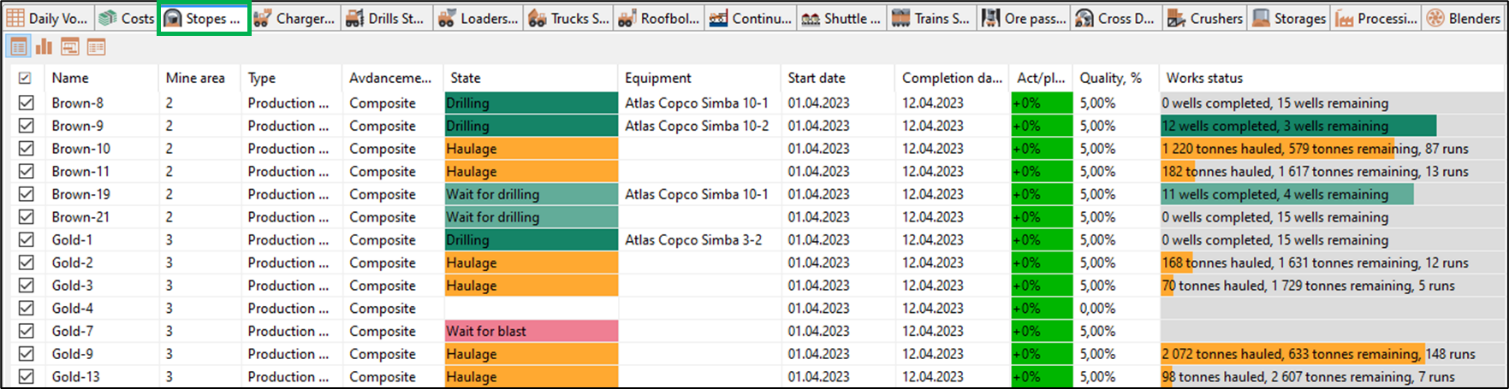
Task: Open the Continuous miners tab icon
Action: click(x=718, y=19)
